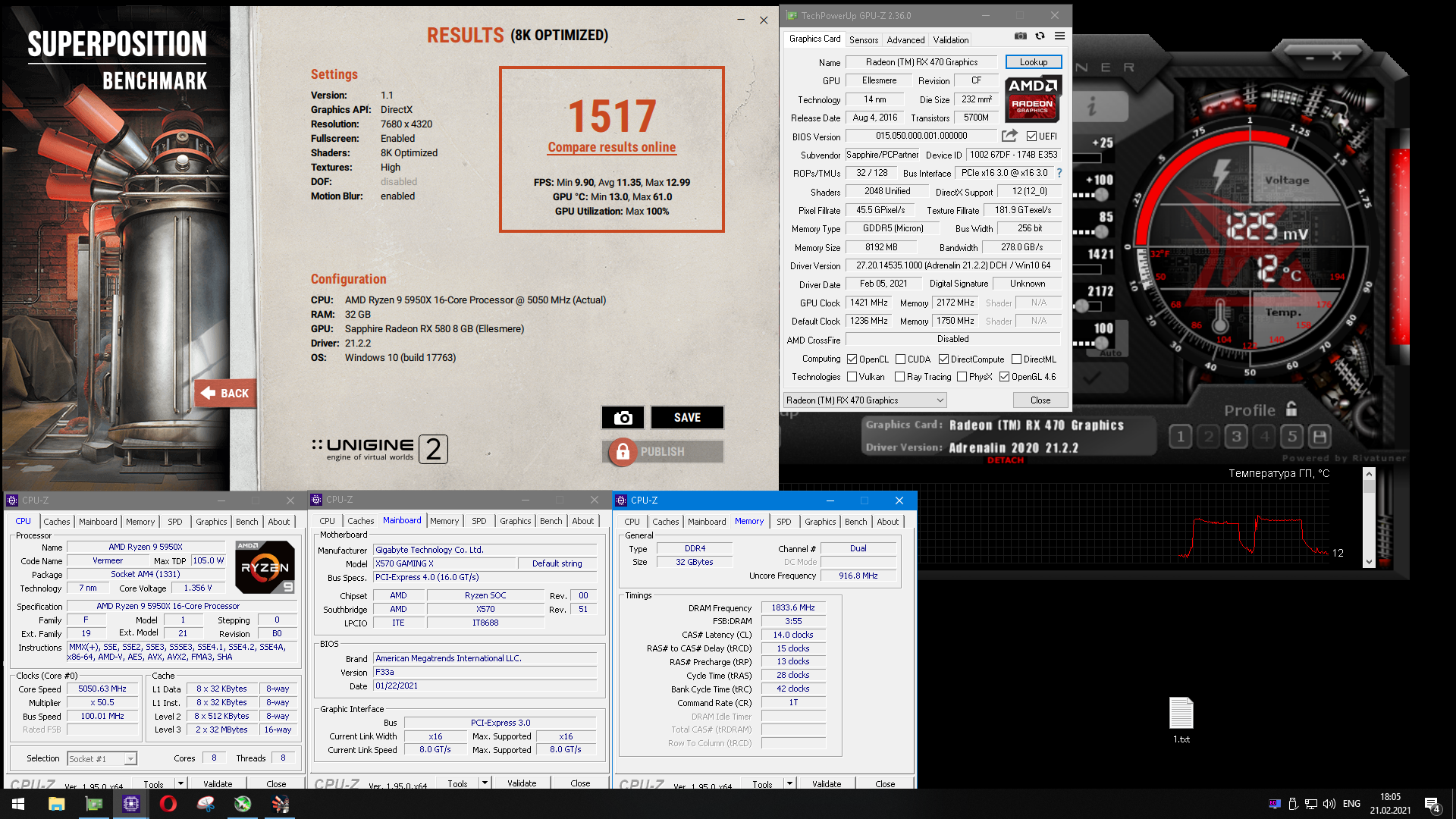The height and width of the screenshot is (819, 1456).
Task: Click the Afterburner apply checkmark
Action: (x=1092, y=377)
